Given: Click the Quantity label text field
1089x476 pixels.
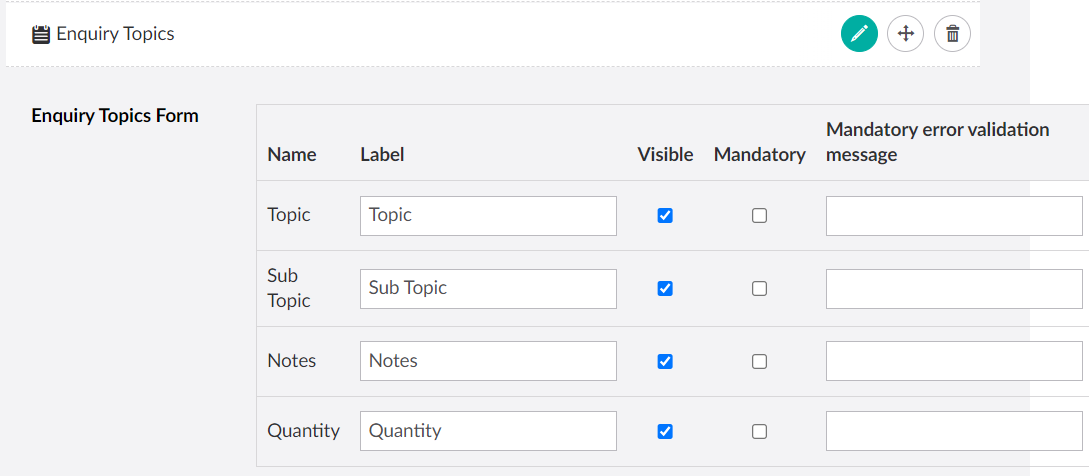Looking at the screenshot, I should click(488, 431).
